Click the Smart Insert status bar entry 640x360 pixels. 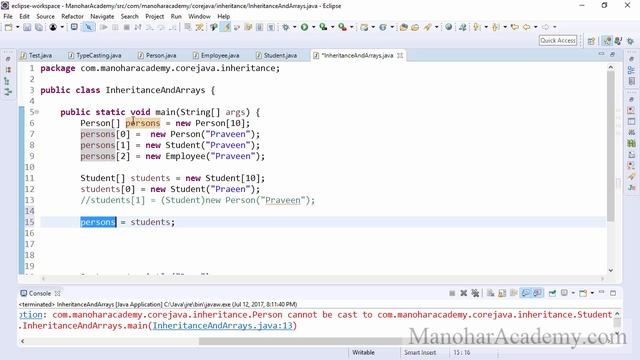[420, 352]
